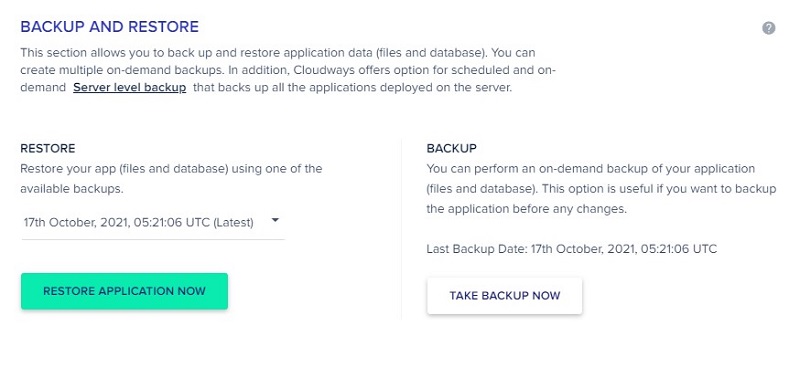This screenshot has height=378, width=800.
Task: Click the underline beneath the backup selector
Action: pos(153,239)
